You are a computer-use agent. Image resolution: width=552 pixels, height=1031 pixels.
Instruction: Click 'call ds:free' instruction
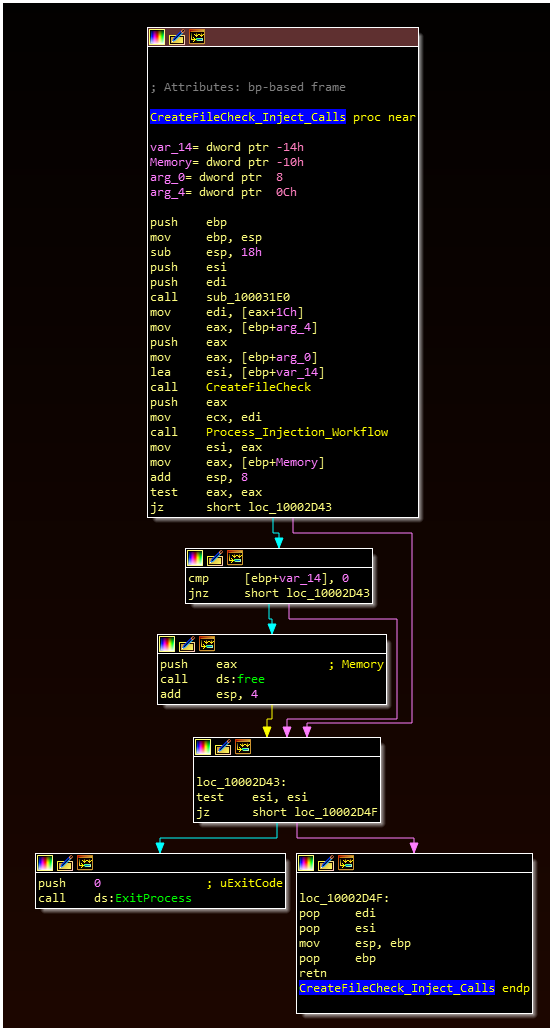(x=212, y=680)
